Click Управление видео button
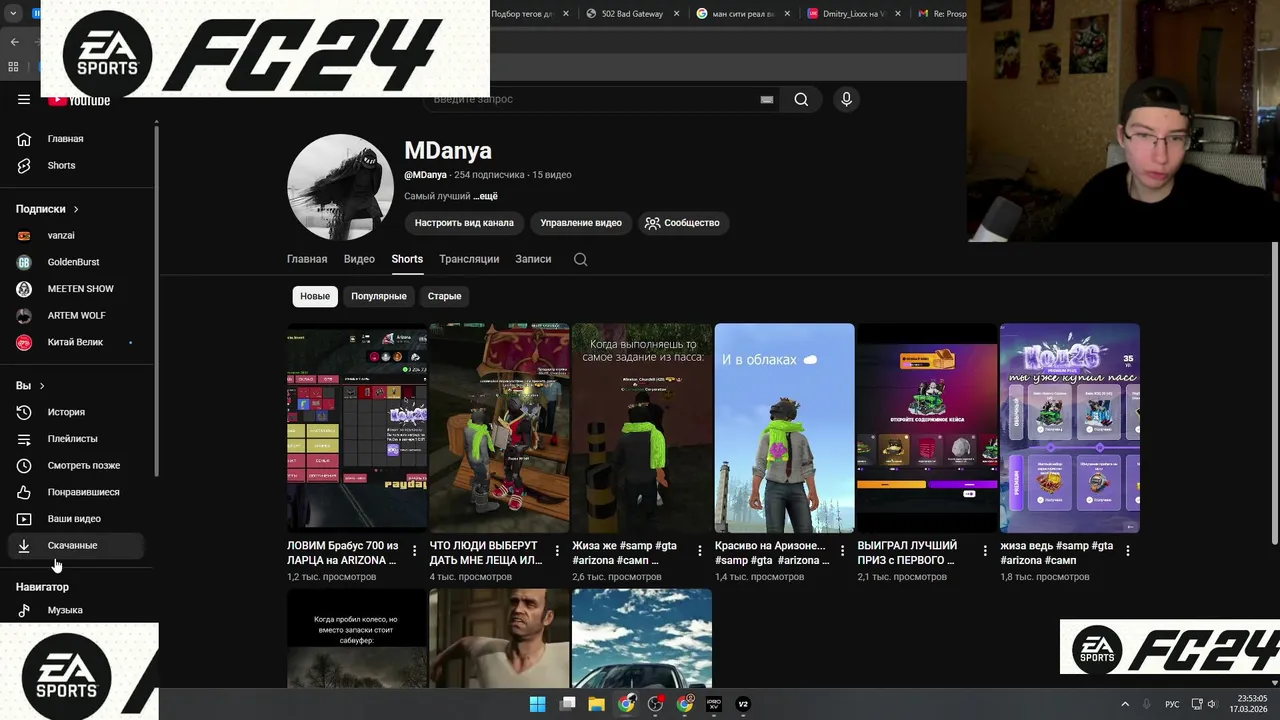 581,223
